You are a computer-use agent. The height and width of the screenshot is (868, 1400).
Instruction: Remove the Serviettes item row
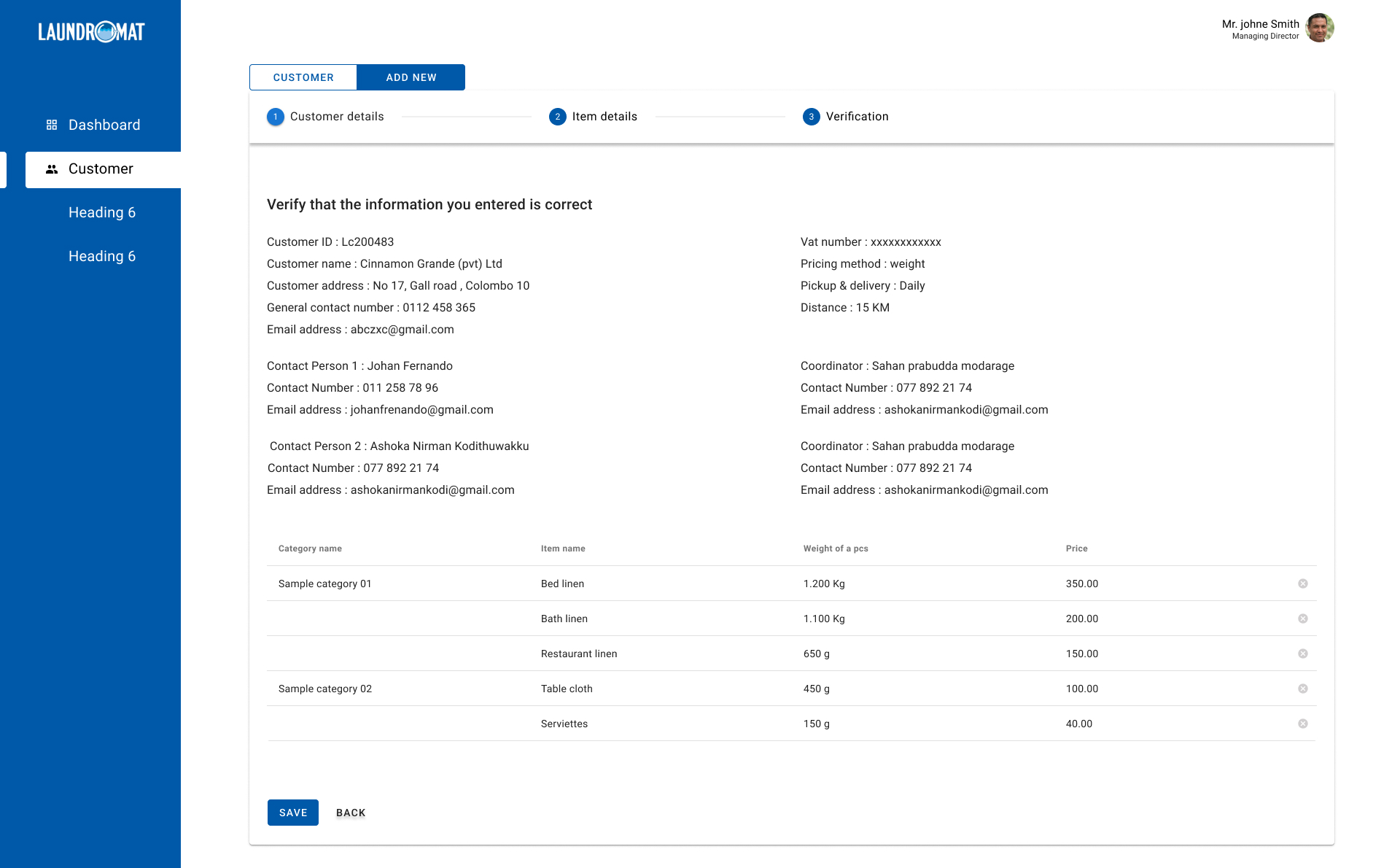click(x=1302, y=724)
